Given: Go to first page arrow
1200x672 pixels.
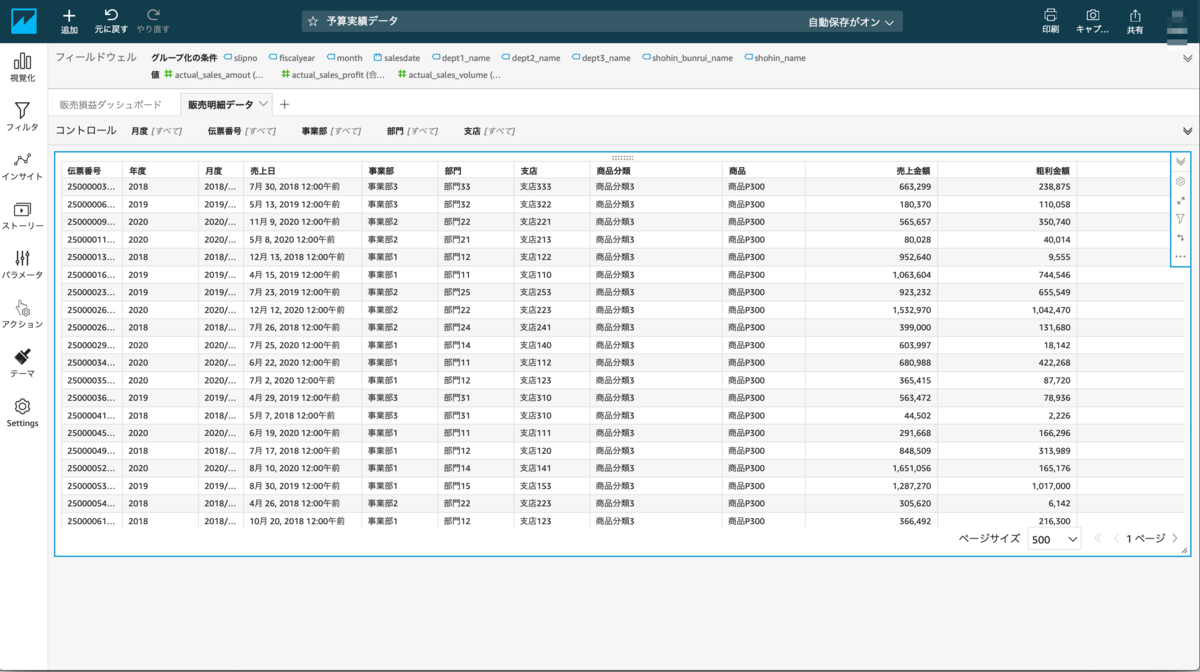Looking at the screenshot, I should click(1098, 539).
